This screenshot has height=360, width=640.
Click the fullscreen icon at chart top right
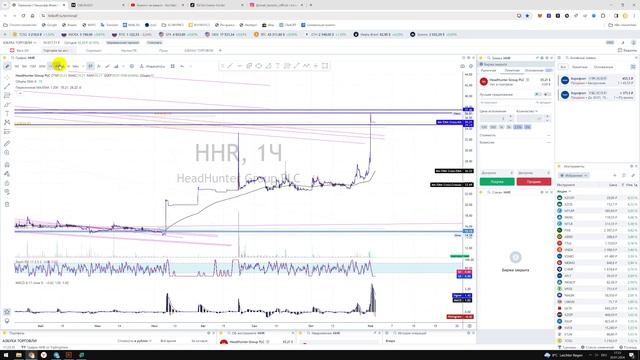coord(462,66)
